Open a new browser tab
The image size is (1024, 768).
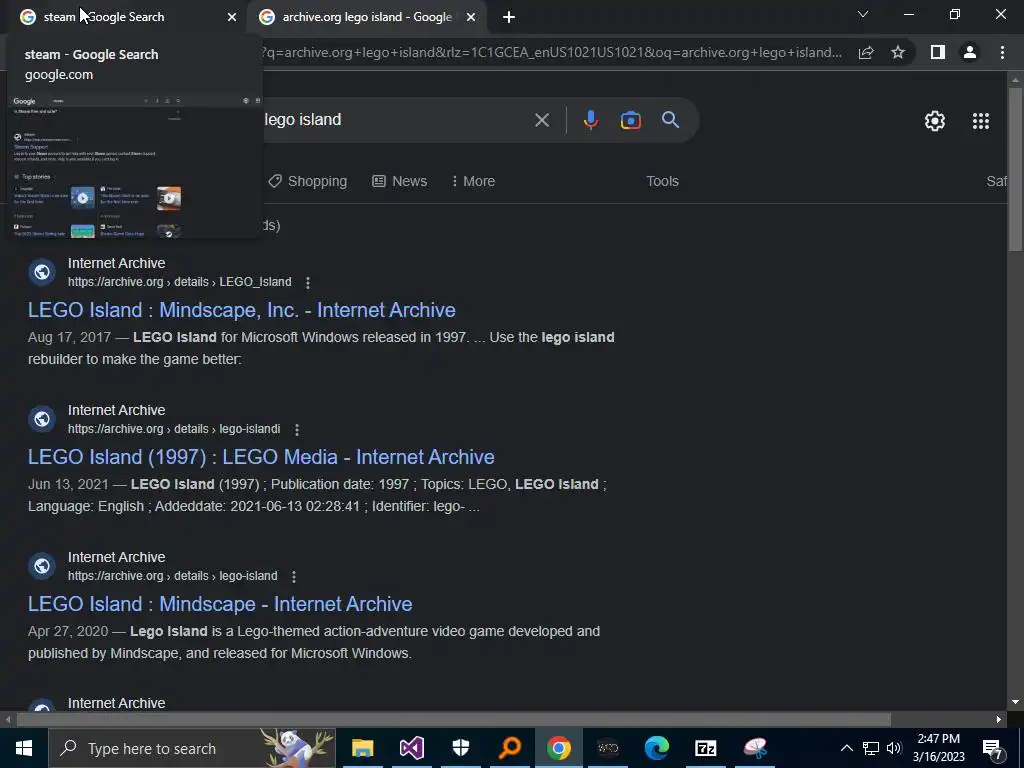point(509,17)
